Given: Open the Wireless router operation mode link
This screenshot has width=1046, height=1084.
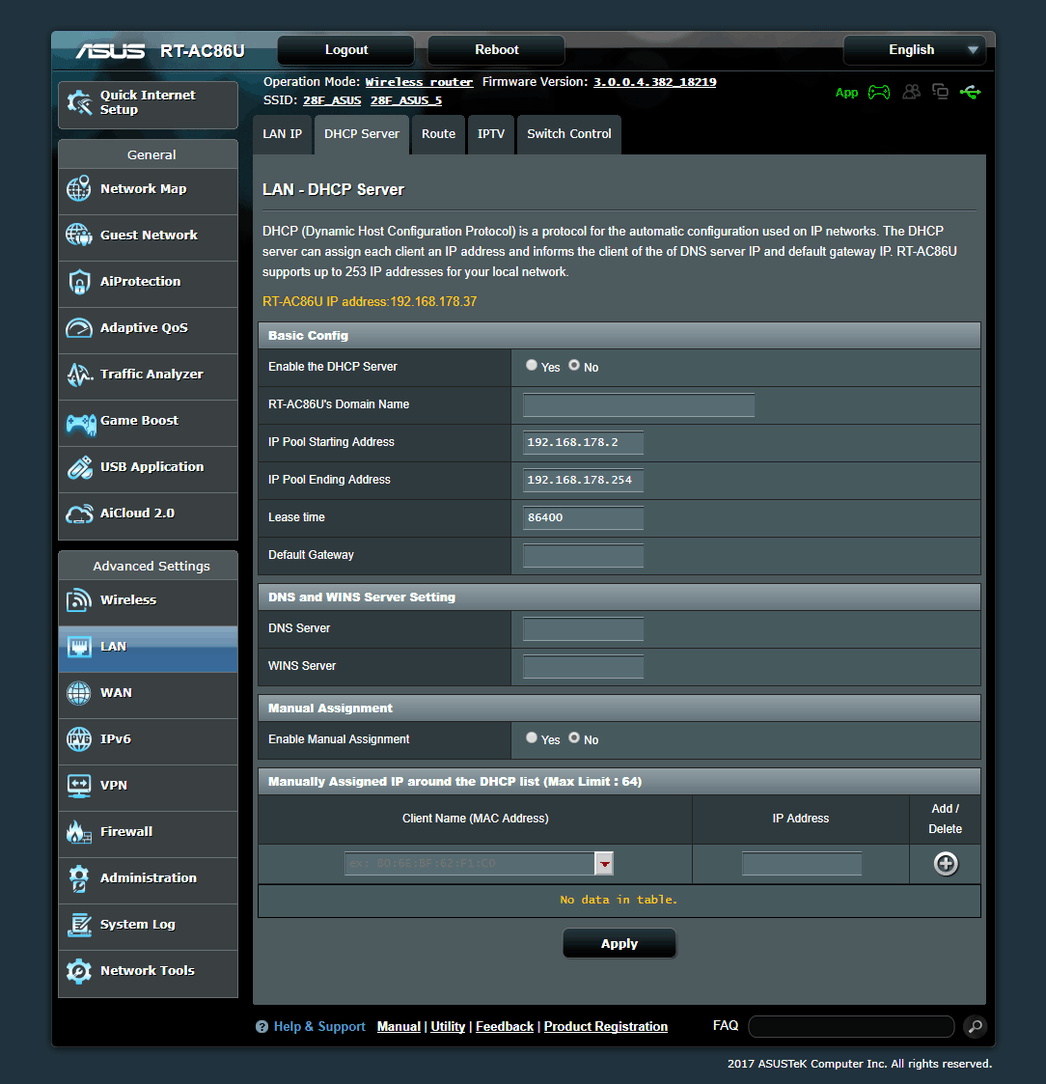Looking at the screenshot, I should (x=419, y=82).
